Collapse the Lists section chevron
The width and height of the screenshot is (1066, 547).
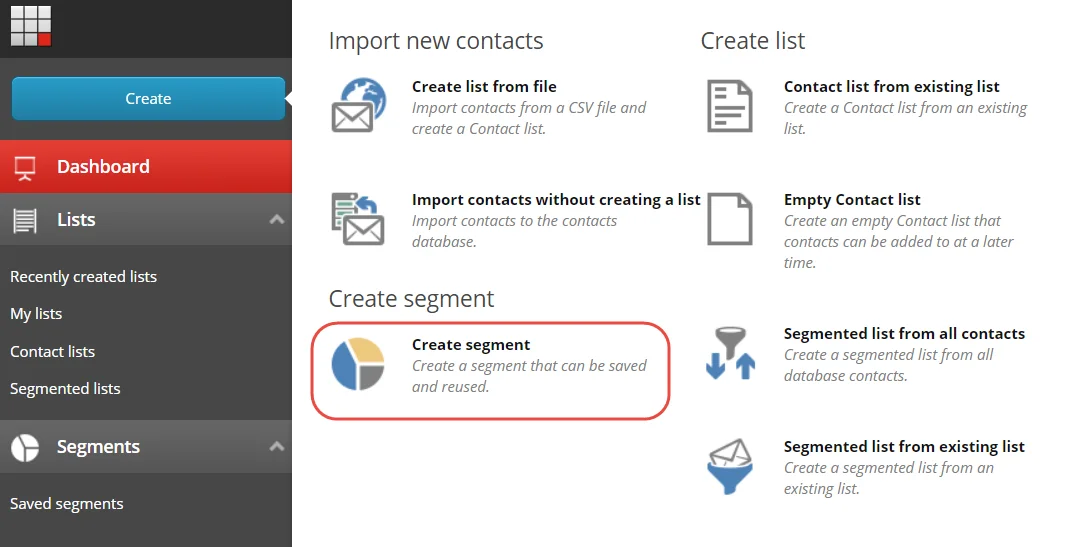coord(276,219)
